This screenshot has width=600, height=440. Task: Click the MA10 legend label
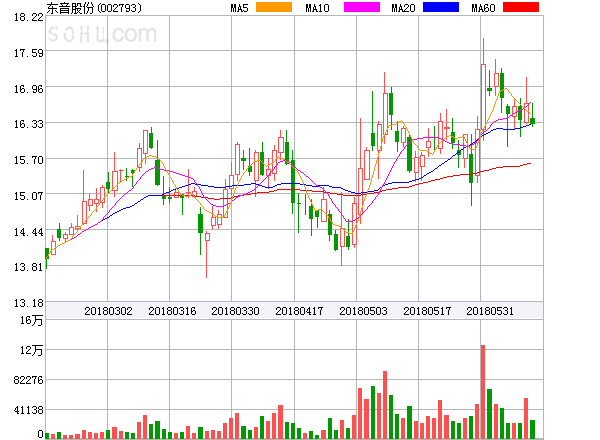[x=317, y=8]
